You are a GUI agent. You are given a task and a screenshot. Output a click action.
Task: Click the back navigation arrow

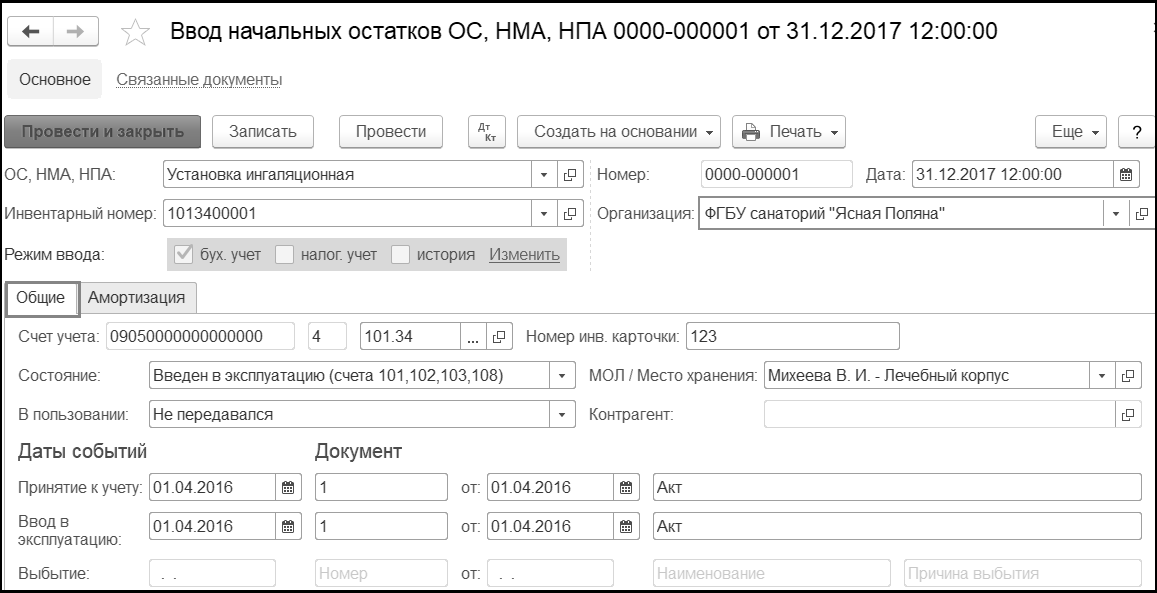[x=32, y=32]
